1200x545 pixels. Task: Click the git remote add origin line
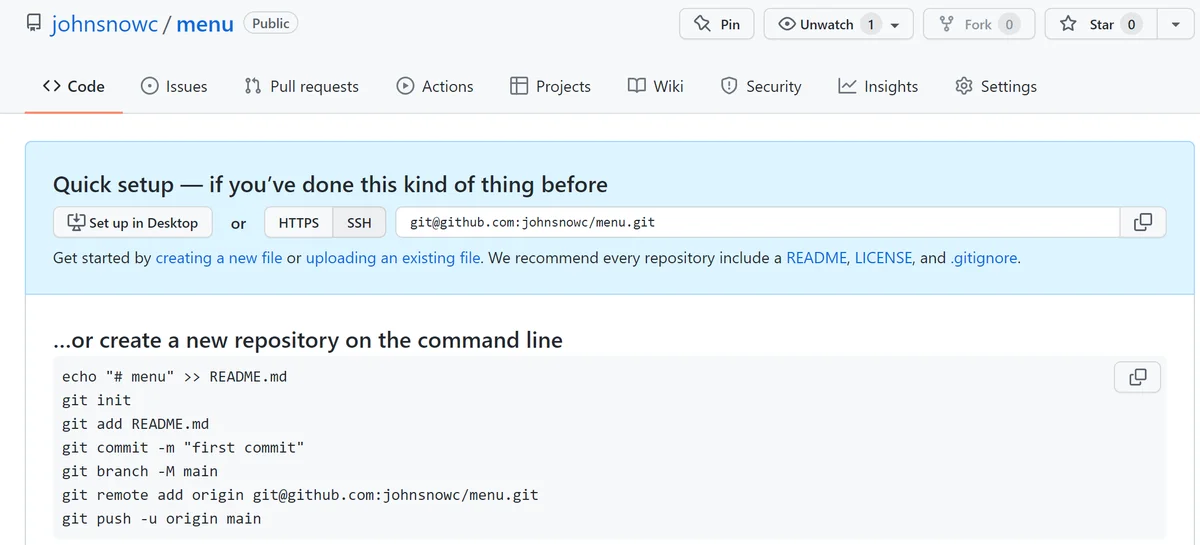300,495
